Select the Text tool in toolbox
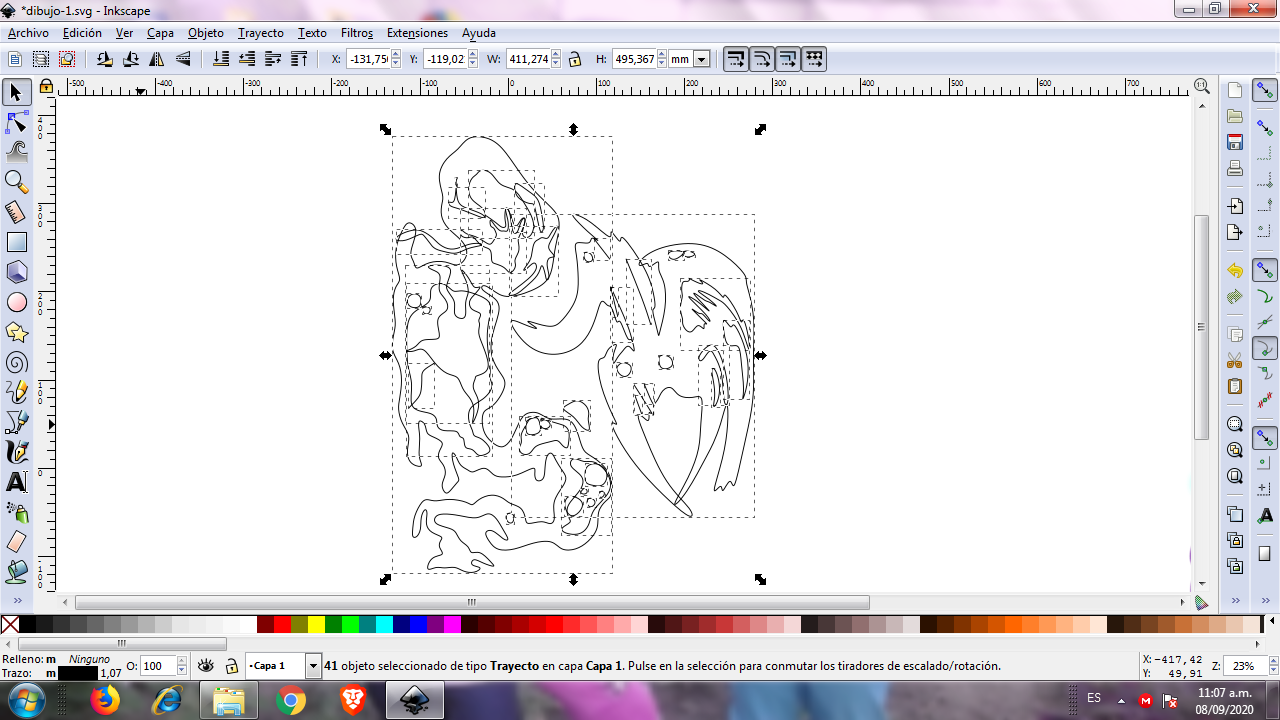1280x720 pixels. 16,482
